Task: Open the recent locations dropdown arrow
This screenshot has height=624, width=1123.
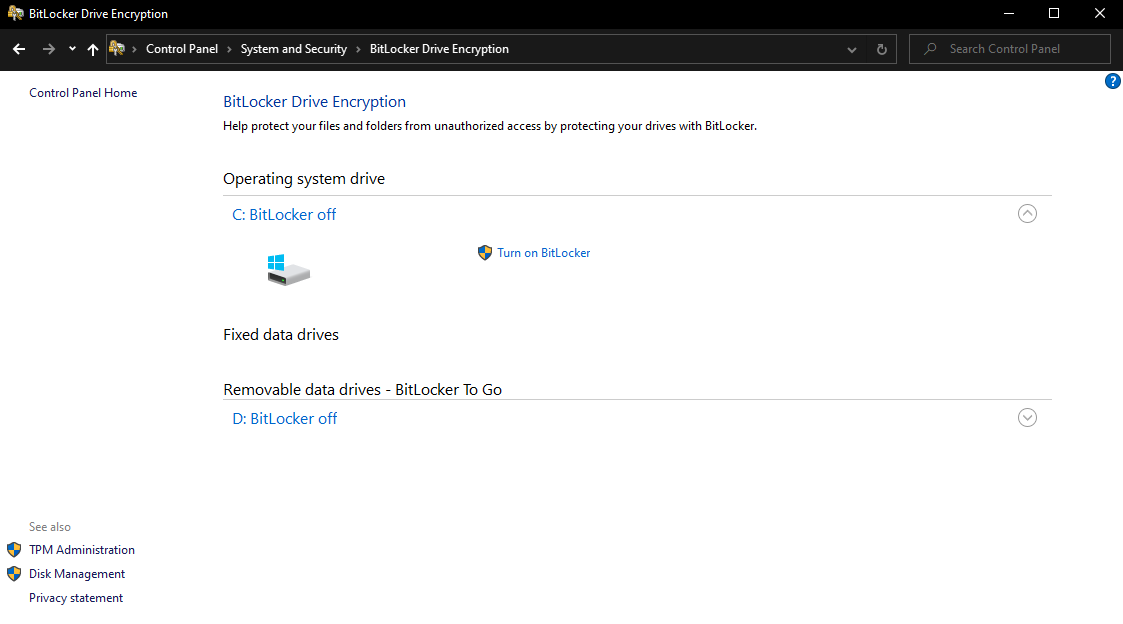Action: 72,49
